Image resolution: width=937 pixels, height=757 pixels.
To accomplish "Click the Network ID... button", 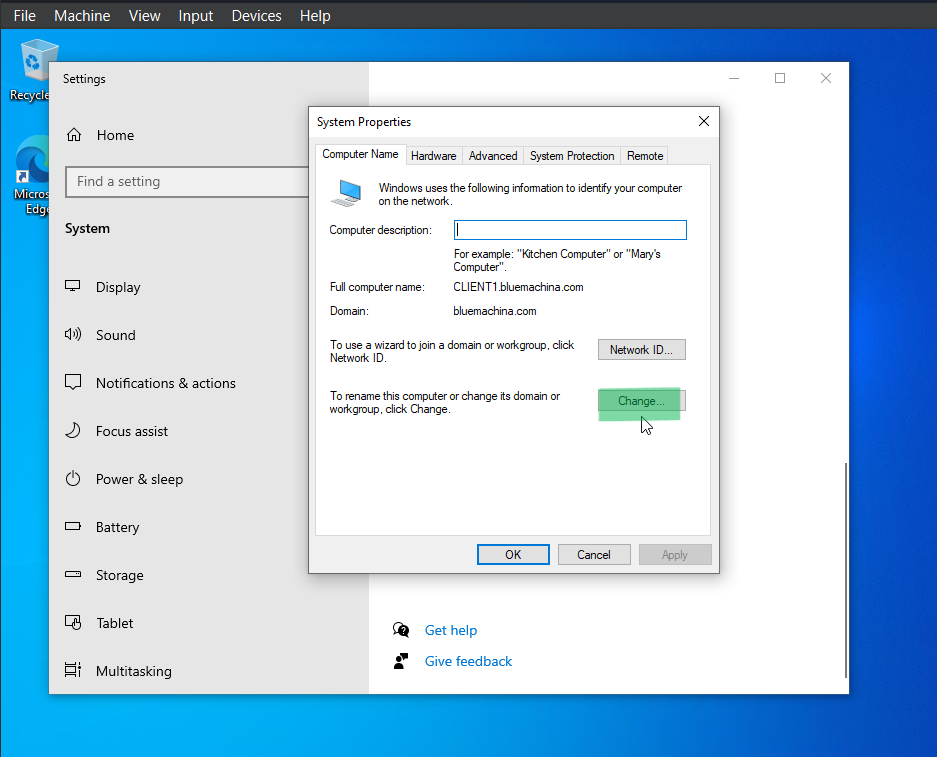I will (642, 350).
